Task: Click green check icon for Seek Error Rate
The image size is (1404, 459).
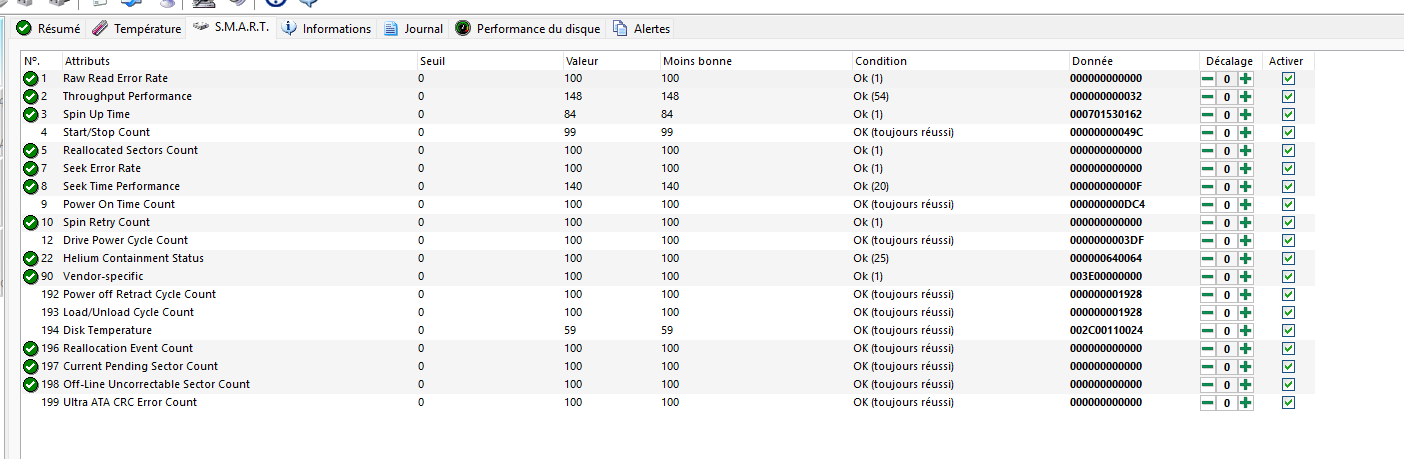Action: [31, 169]
